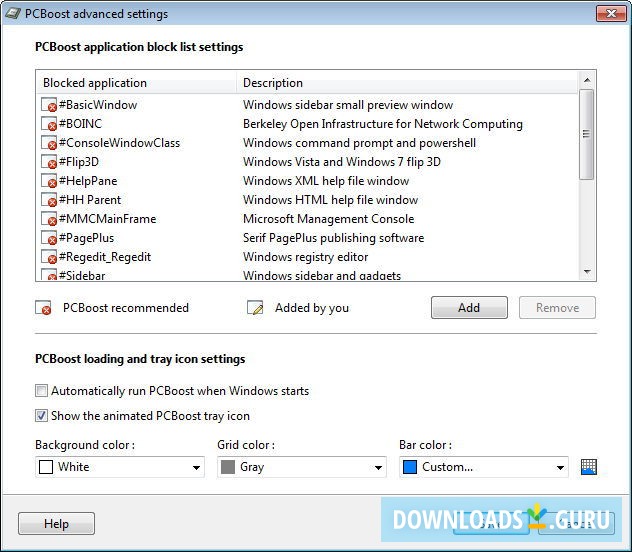Sort by Blocked application column header
Screen dimensions: 632x552
(137, 83)
